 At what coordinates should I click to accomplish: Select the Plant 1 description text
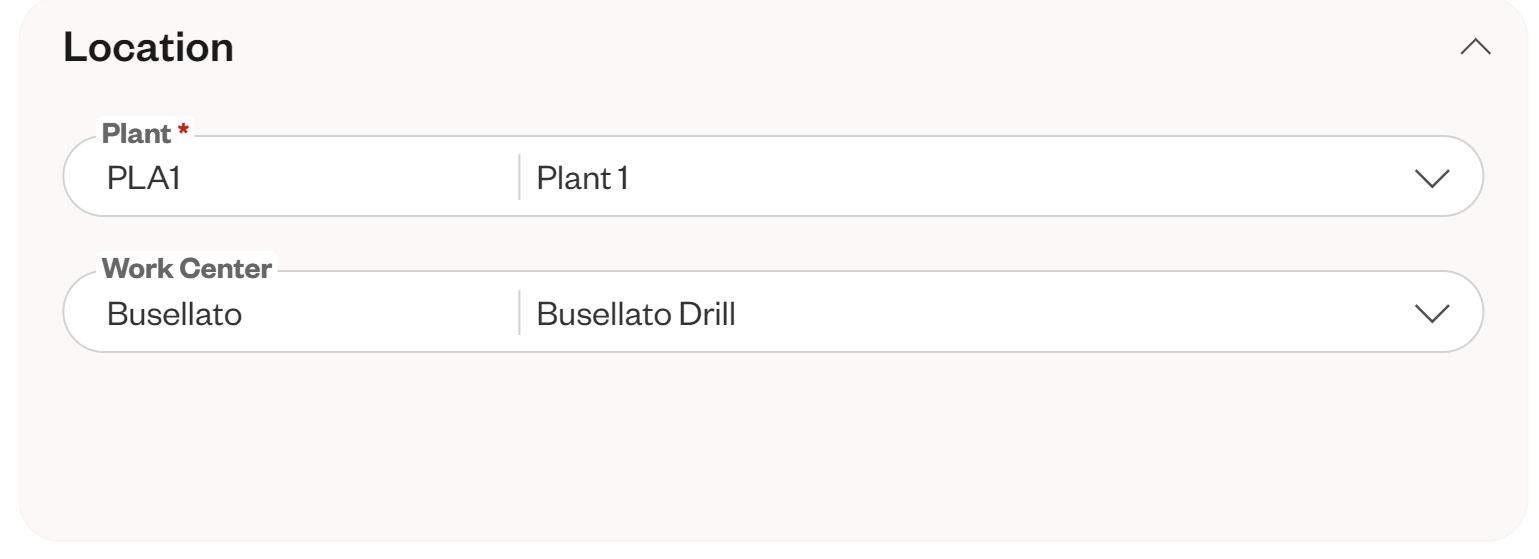tap(582, 178)
